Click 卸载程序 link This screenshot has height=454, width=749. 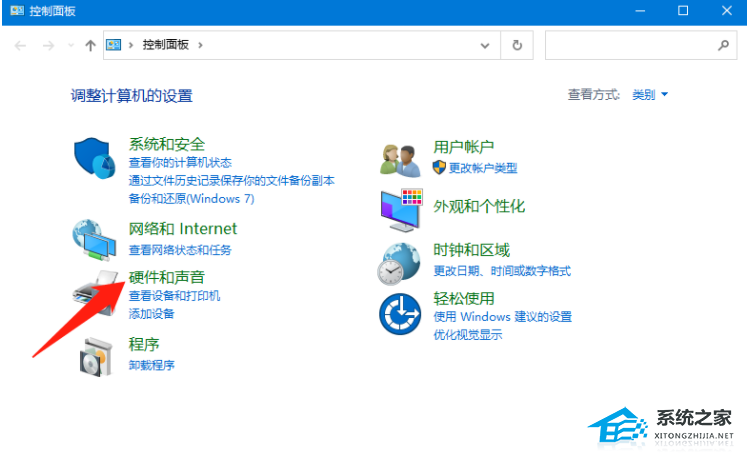point(151,366)
